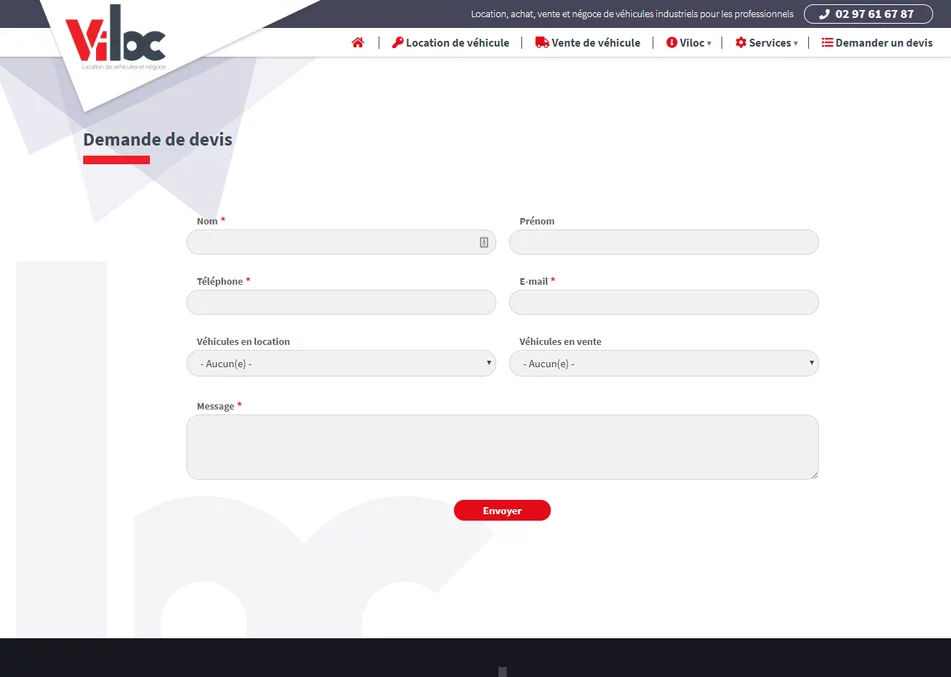Open the Demander un devis link
Screen dimensions: 951x677
click(x=884, y=43)
